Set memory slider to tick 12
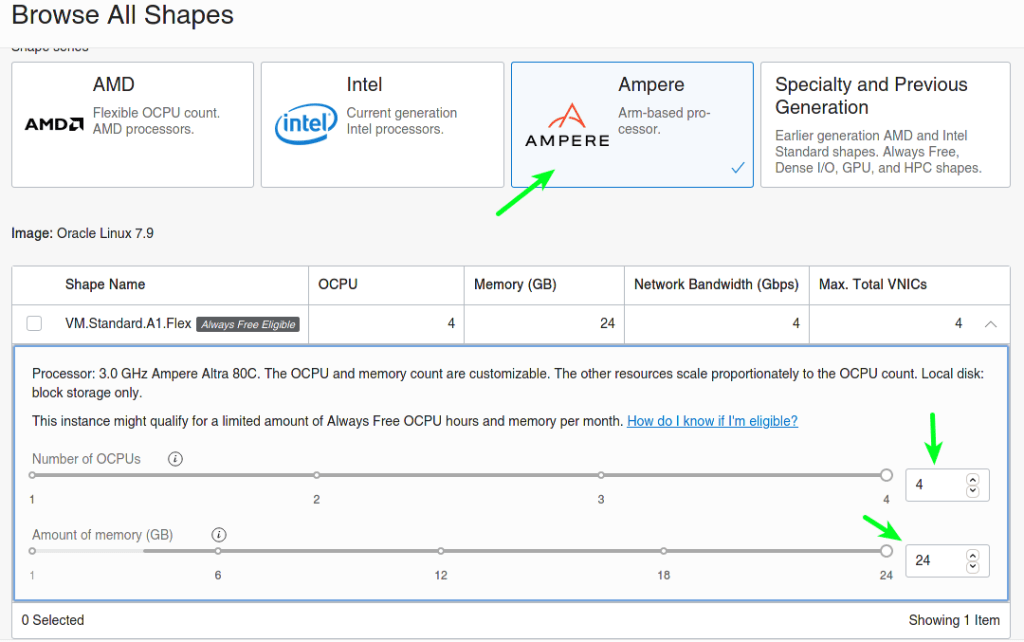Image resolution: width=1024 pixels, height=642 pixels. pos(441,551)
